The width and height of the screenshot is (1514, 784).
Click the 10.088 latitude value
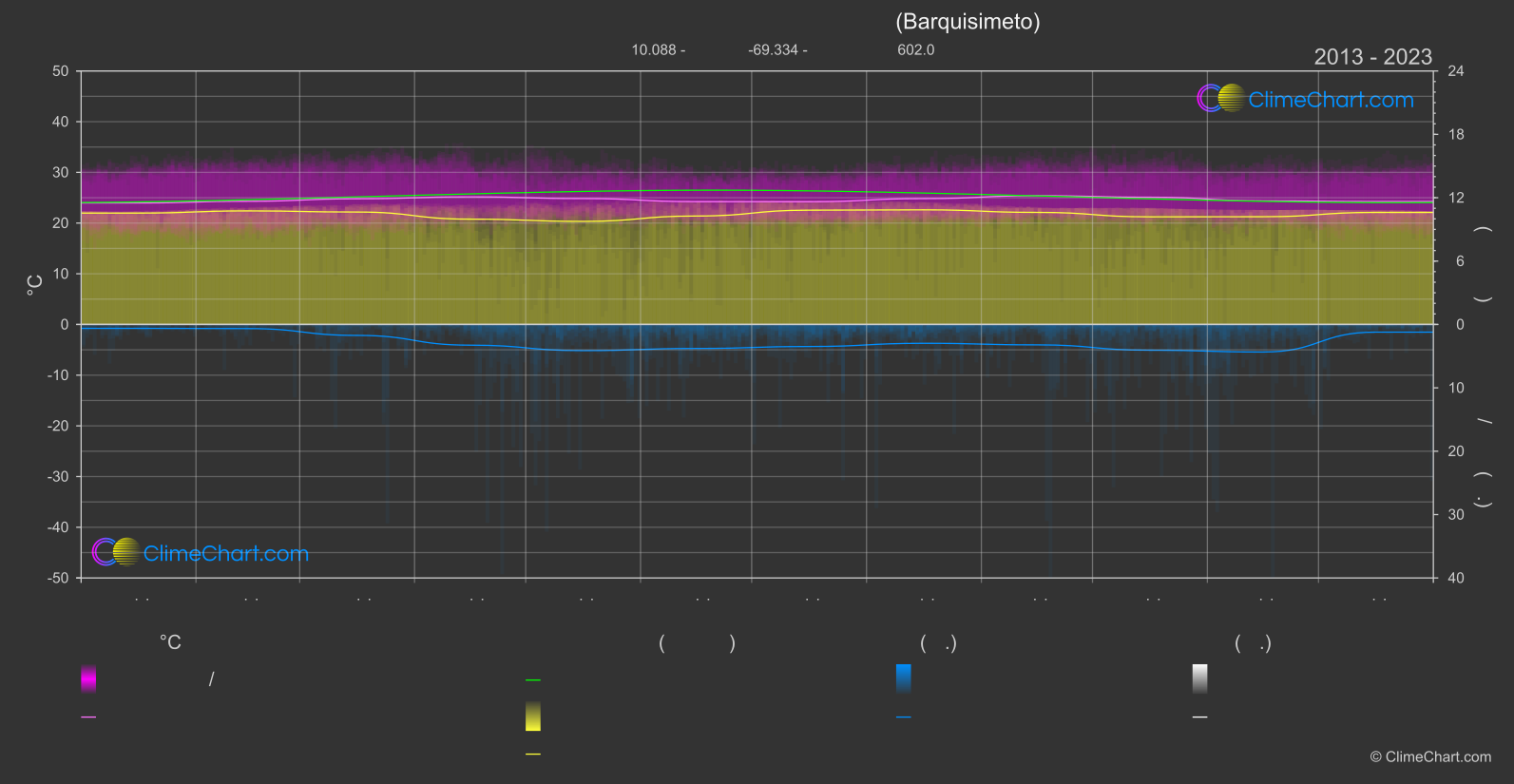pos(653,50)
